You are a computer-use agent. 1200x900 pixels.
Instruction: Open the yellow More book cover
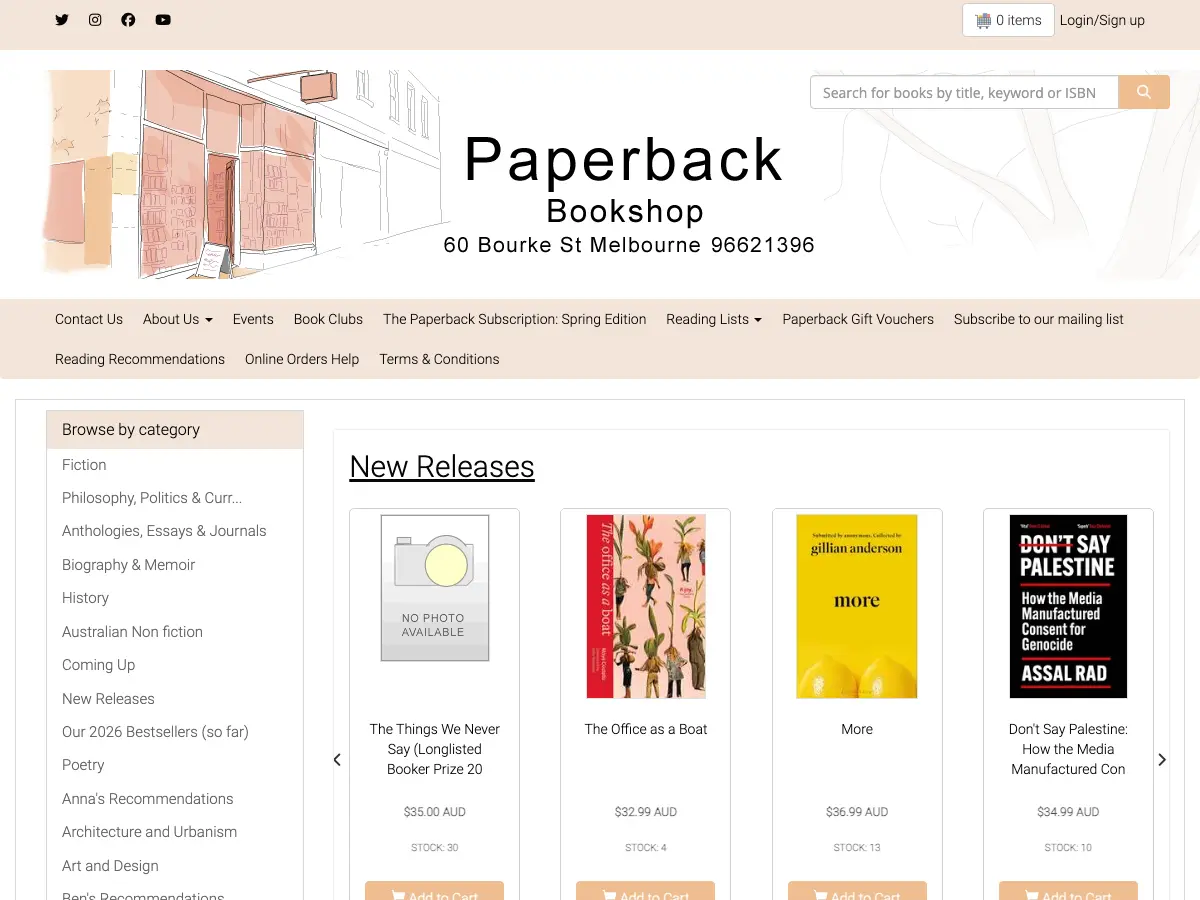click(x=857, y=606)
